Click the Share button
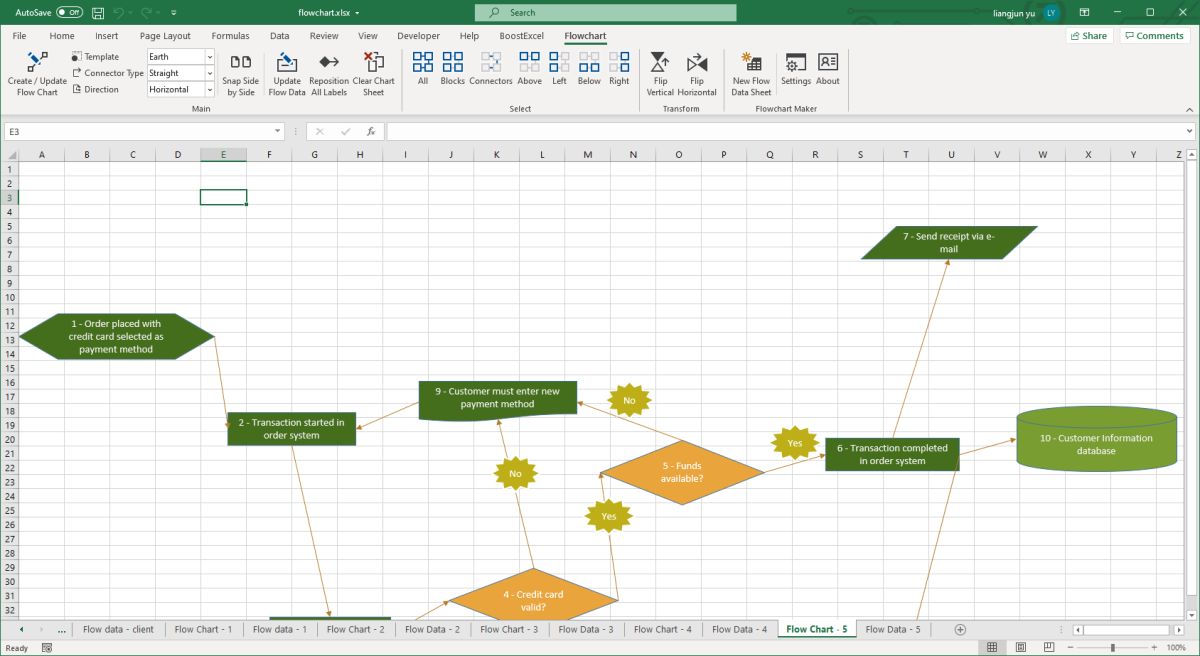1200x656 pixels. tap(1088, 36)
